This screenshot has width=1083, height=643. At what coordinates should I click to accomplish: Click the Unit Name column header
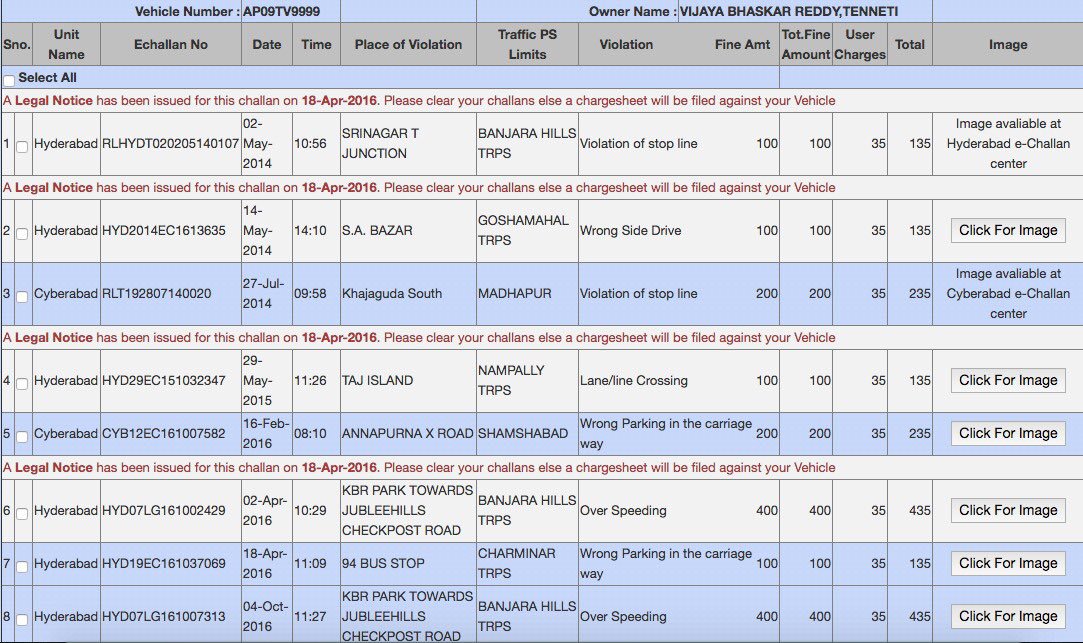pos(66,44)
